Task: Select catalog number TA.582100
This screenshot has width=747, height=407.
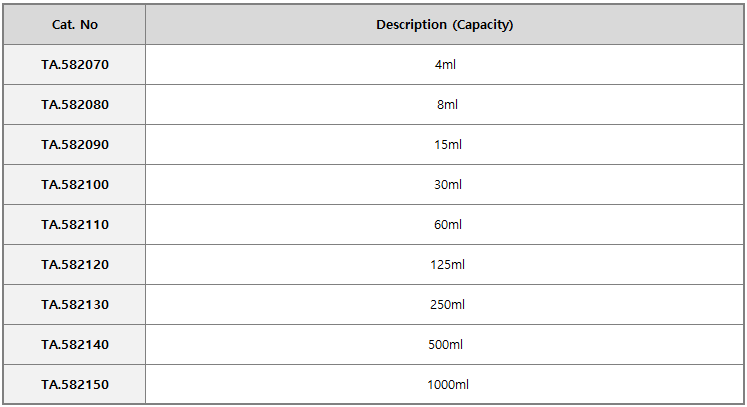Action: pyautogui.click(x=75, y=185)
